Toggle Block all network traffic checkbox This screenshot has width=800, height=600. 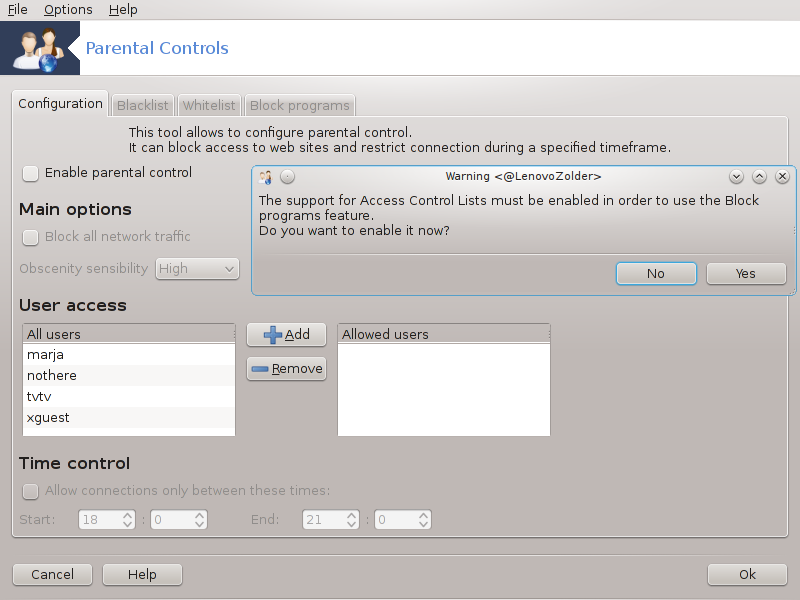31,237
